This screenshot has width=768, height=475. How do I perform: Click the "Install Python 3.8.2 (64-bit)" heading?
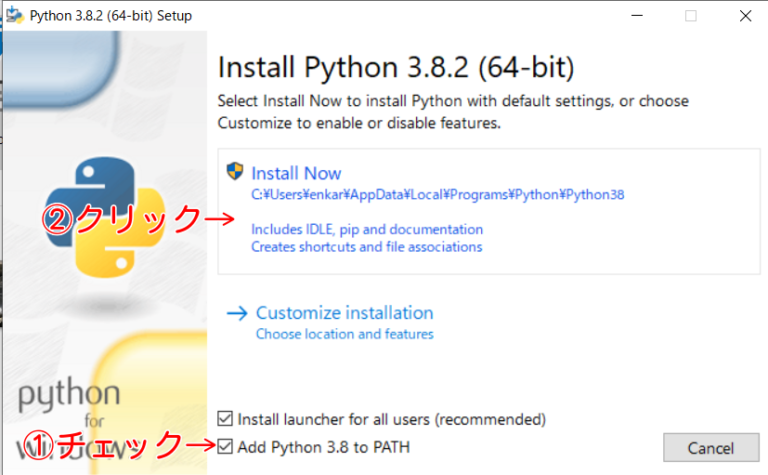pos(396,68)
